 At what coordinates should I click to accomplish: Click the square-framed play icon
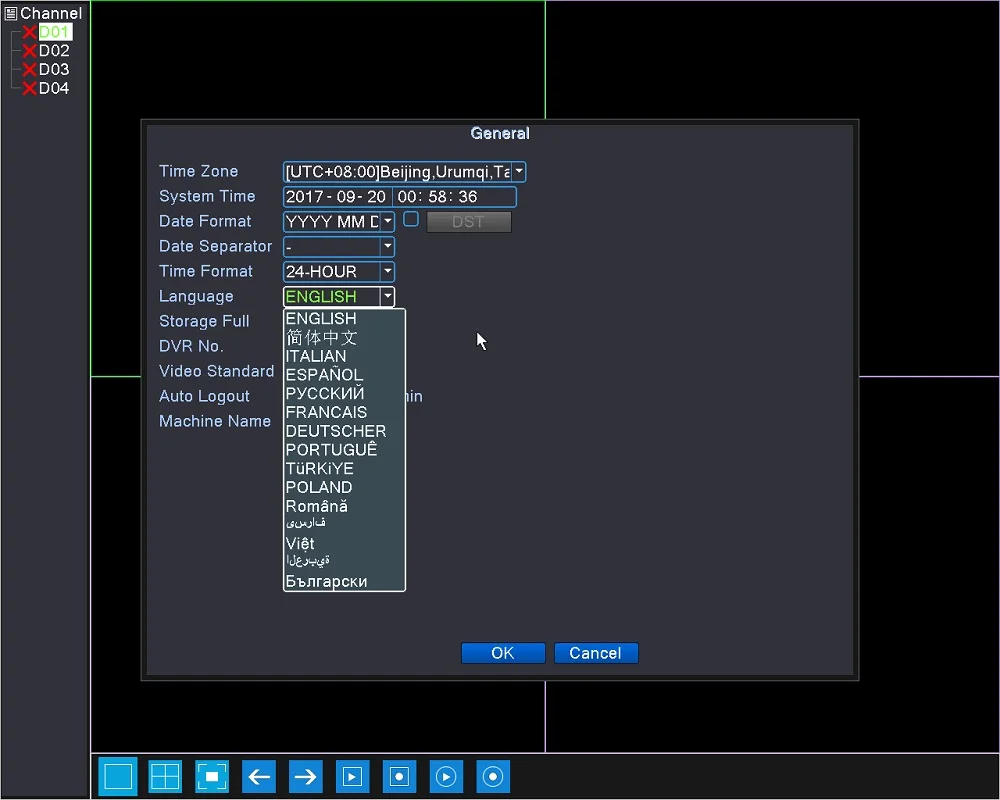coord(352,776)
